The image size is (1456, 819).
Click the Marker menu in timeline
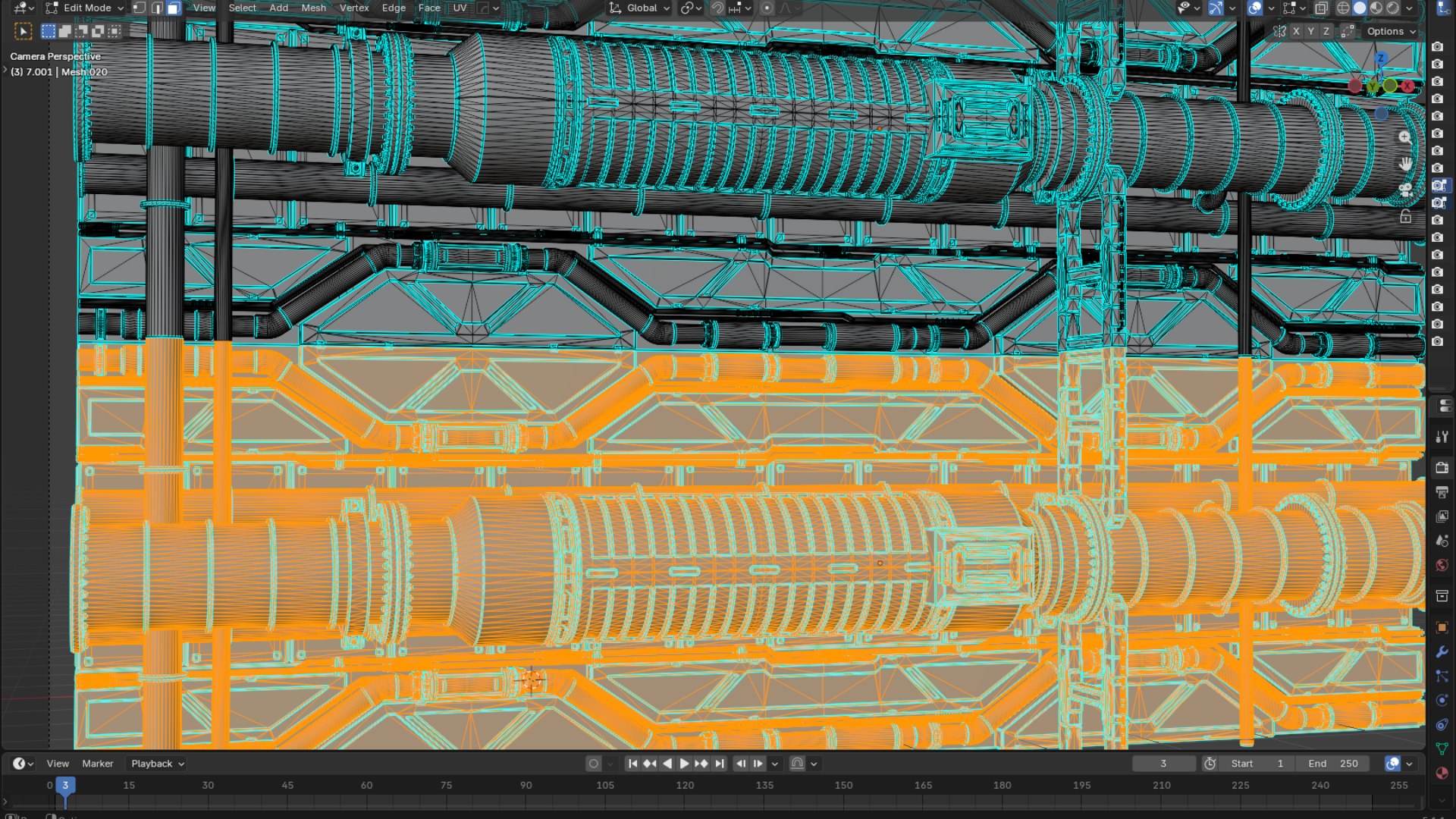click(98, 764)
